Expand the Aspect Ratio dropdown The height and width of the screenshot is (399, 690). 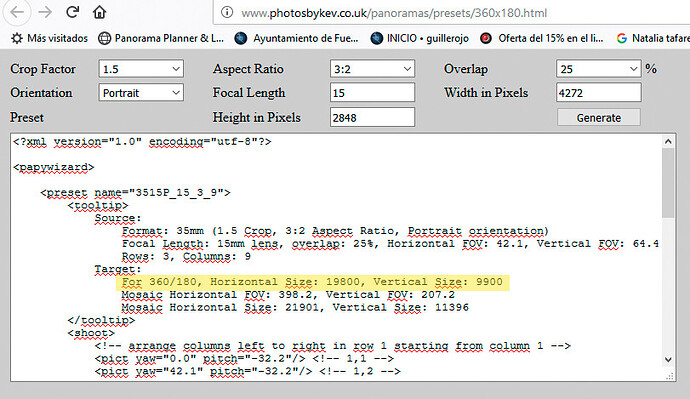[372, 69]
